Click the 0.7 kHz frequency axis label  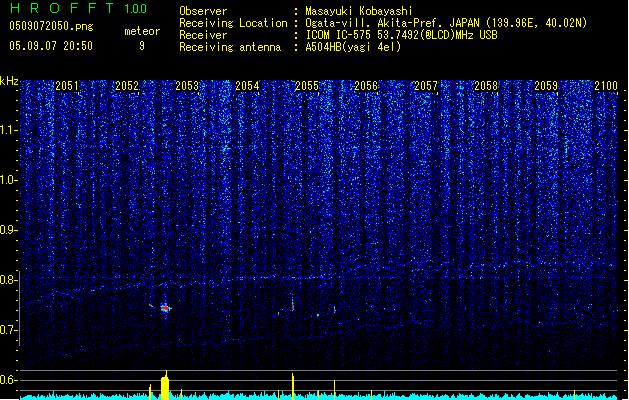click(x=9, y=330)
